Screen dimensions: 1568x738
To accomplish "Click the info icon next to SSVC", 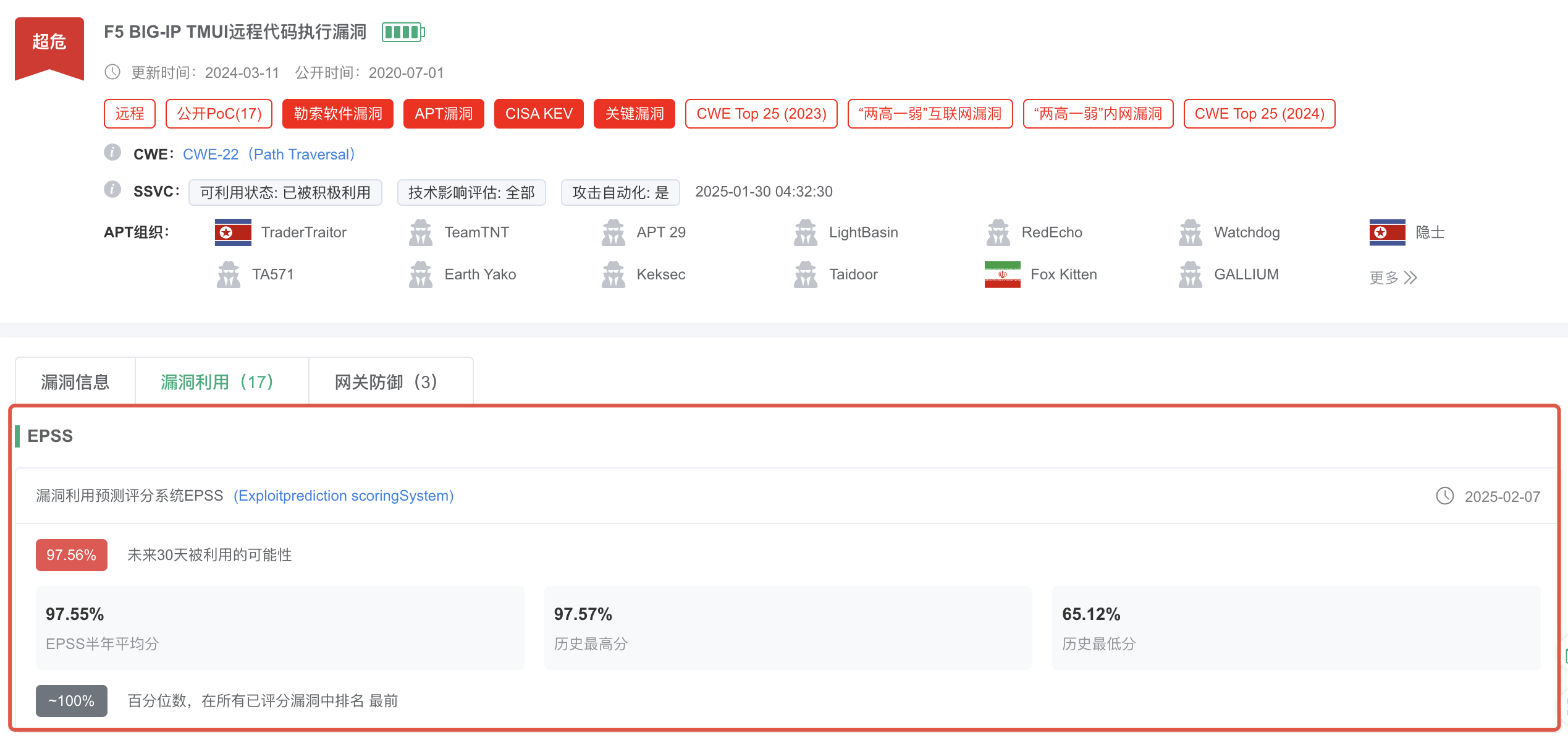I will 112,190.
